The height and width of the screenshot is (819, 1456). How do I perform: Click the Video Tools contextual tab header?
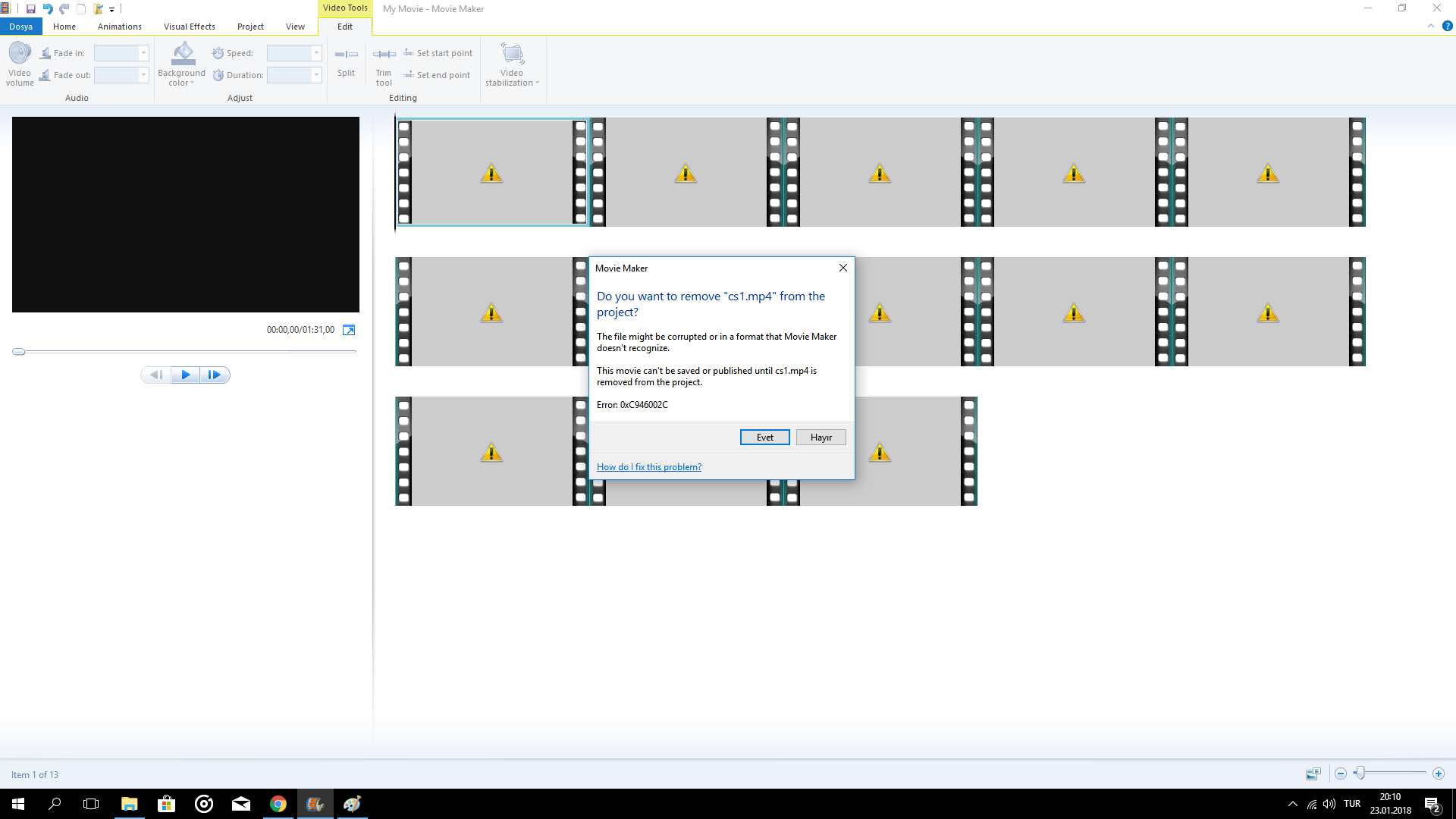[x=345, y=8]
